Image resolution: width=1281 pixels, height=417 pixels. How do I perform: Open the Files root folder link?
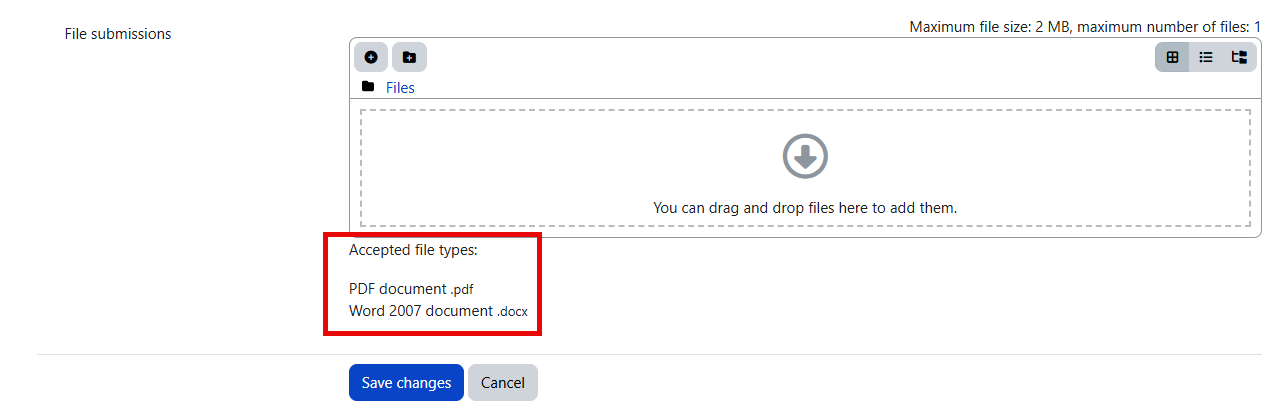tap(400, 88)
